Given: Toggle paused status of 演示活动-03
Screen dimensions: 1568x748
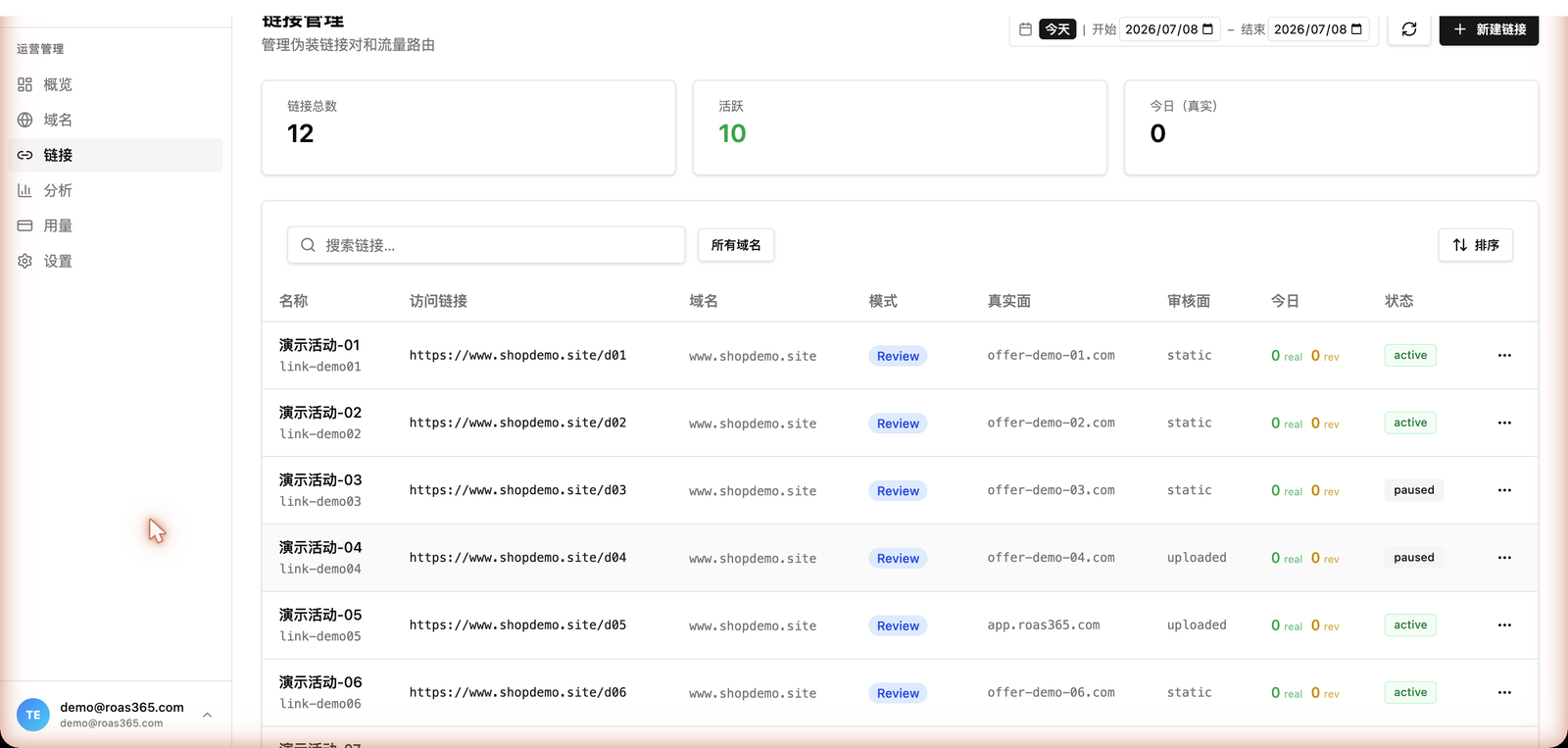Looking at the screenshot, I should pyautogui.click(x=1413, y=490).
